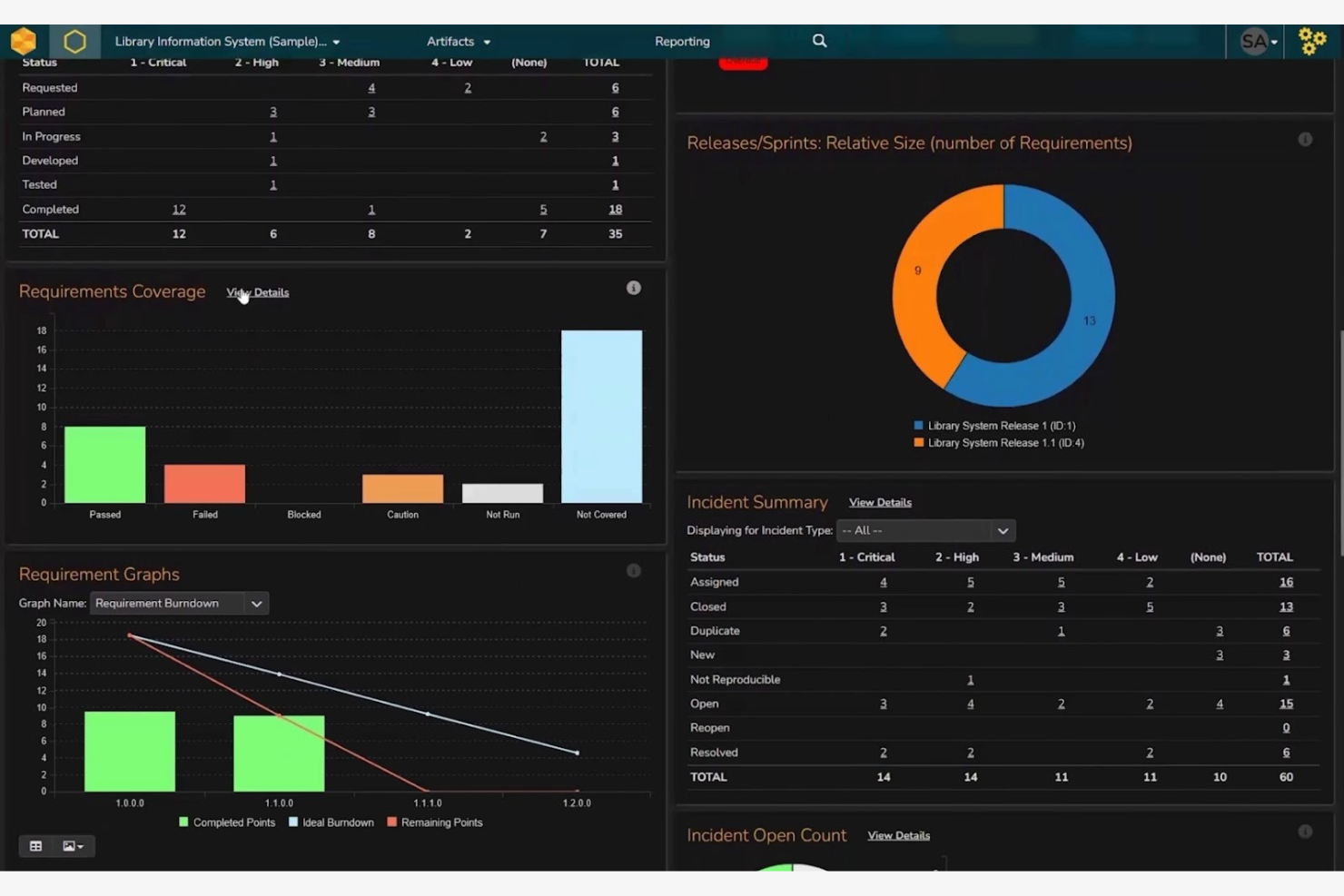Click the orange Spira logo icon
Screen dimensions: 1344x896
[x=23, y=41]
